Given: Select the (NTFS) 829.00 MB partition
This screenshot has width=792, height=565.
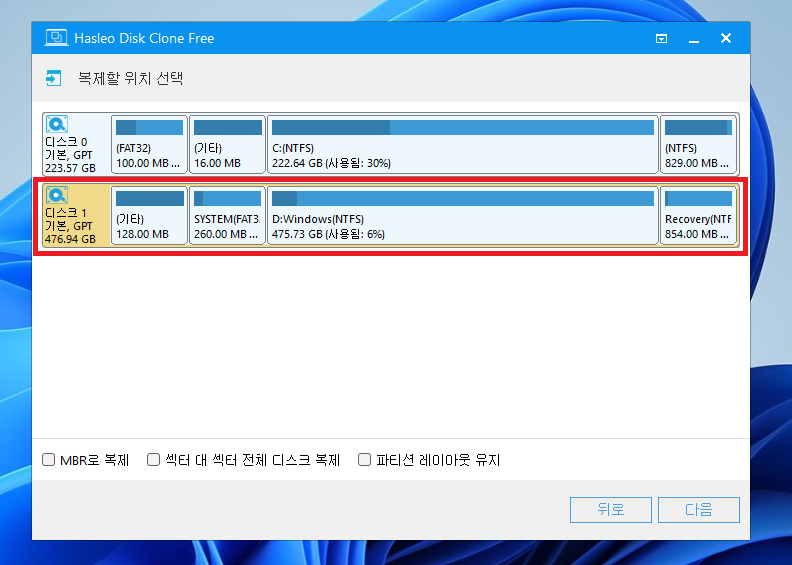Looking at the screenshot, I should click(x=699, y=144).
